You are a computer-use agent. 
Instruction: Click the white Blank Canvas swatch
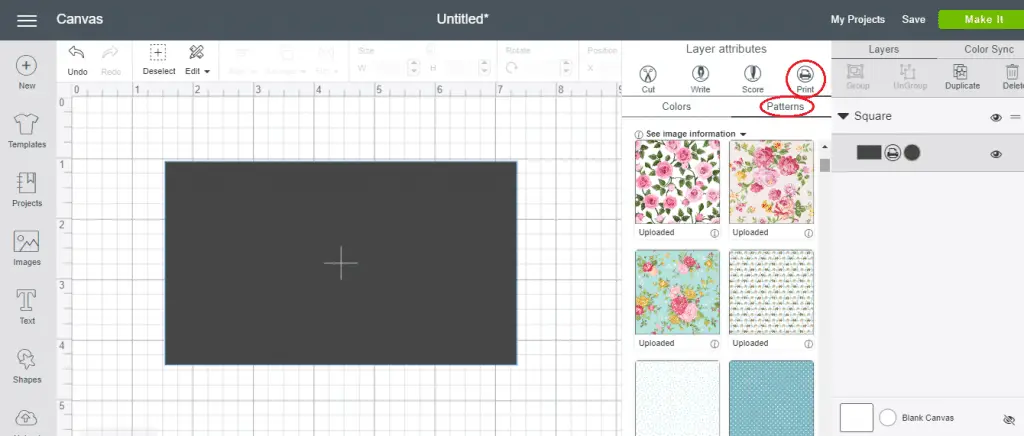[x=856, y=418]
